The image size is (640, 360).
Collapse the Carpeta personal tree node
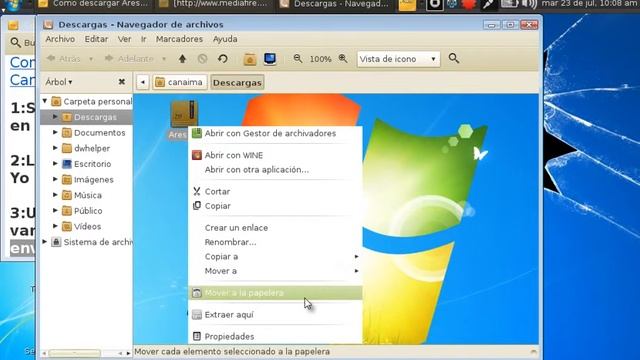(45, 101)
